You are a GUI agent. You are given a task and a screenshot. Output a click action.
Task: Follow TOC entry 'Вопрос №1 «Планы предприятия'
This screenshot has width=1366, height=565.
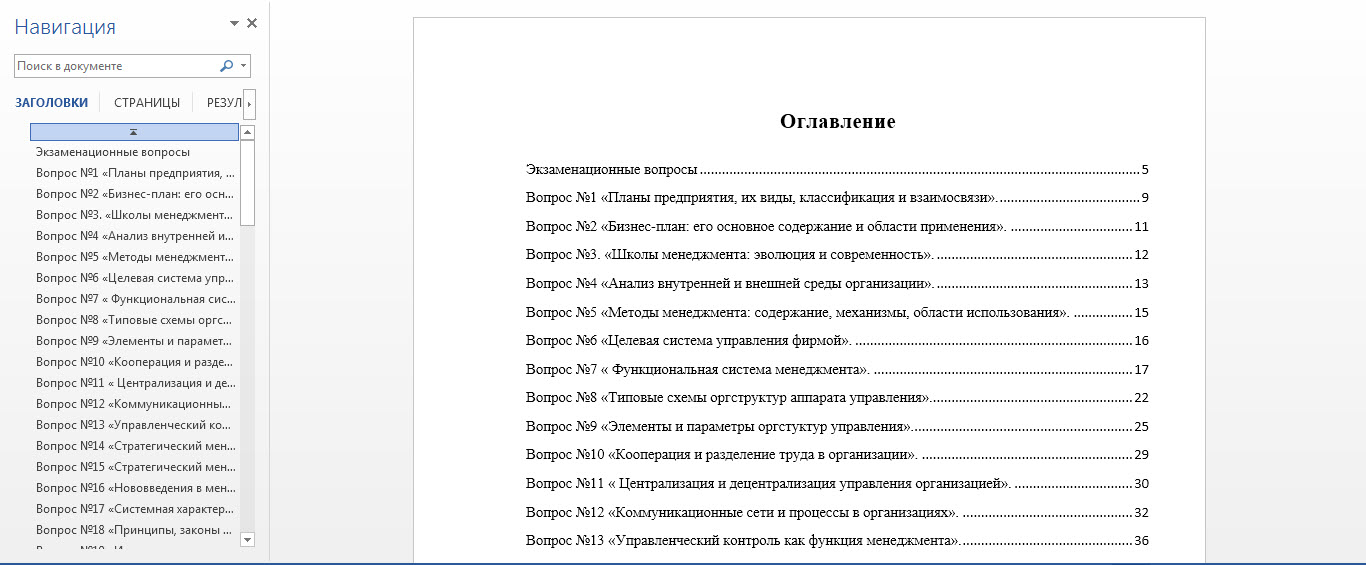pos(838,198)
